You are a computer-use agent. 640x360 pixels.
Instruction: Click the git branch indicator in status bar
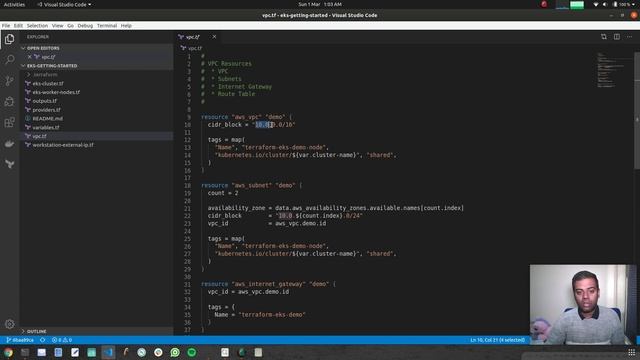click(x=20, y=340)
